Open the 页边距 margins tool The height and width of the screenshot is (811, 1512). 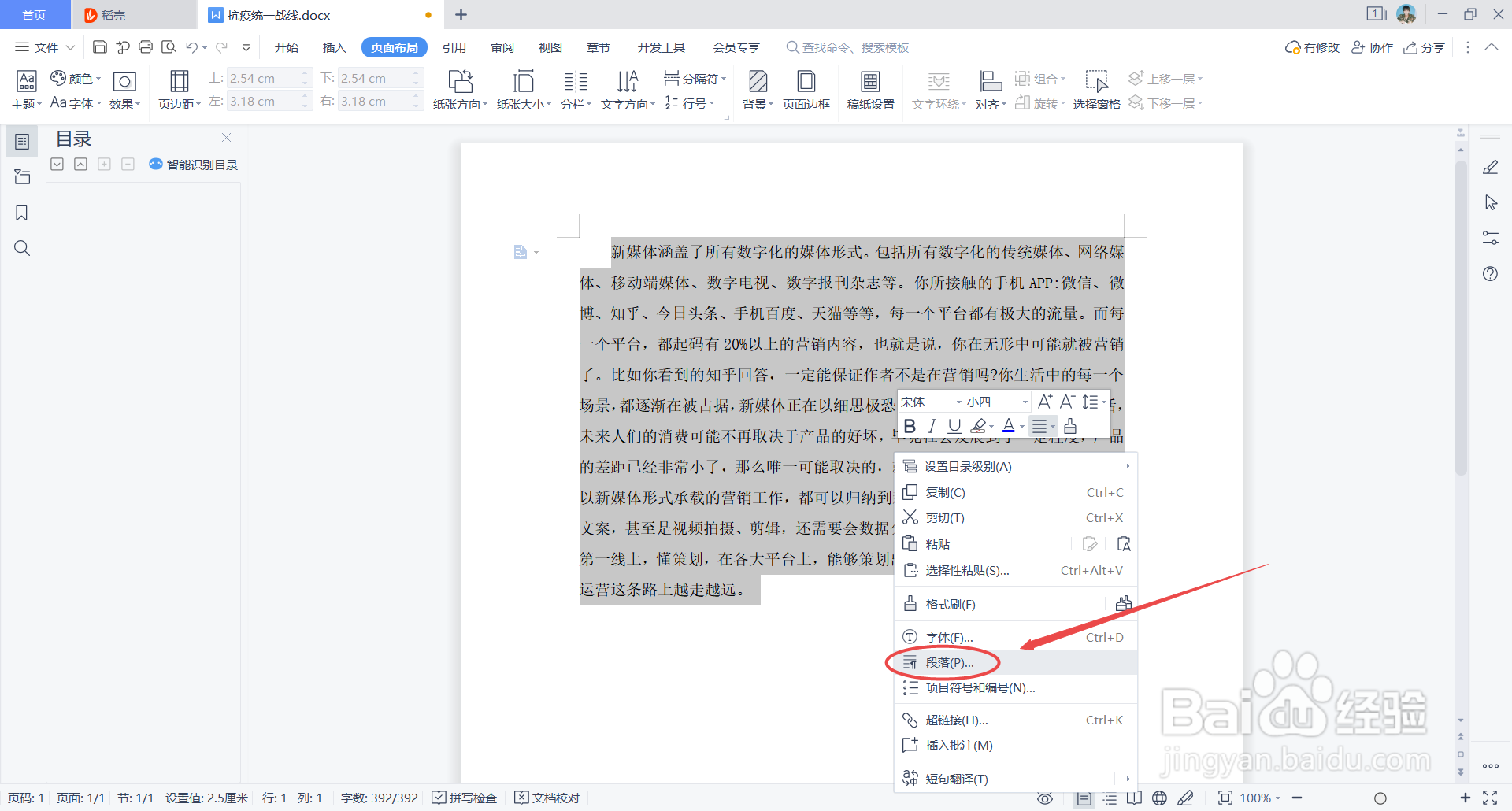point(180,90)
